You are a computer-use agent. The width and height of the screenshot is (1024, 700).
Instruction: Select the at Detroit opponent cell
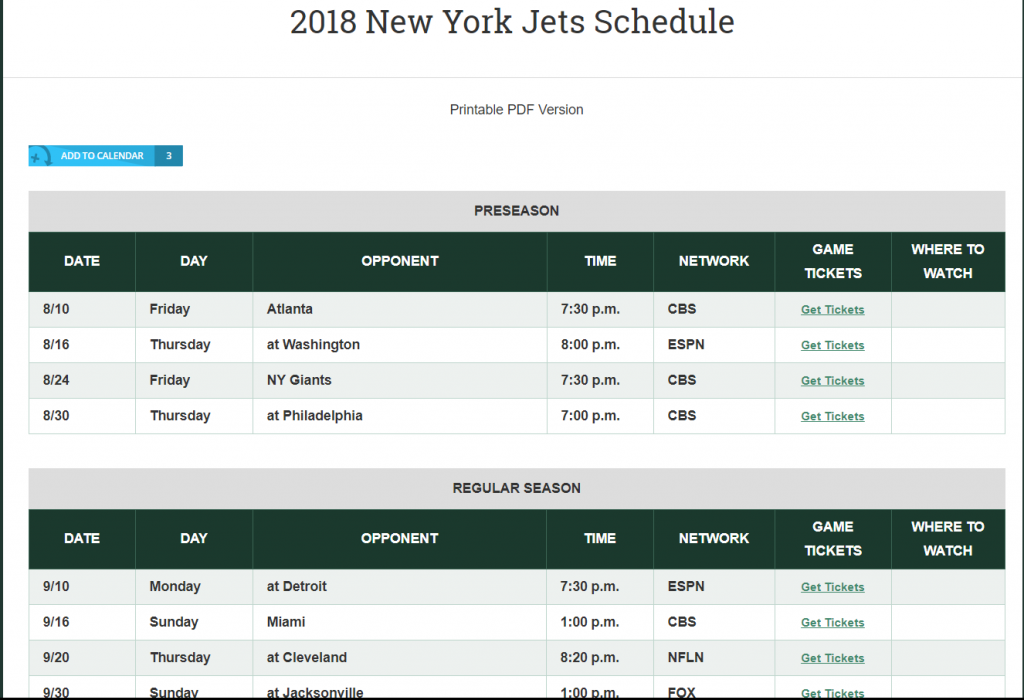297,586
